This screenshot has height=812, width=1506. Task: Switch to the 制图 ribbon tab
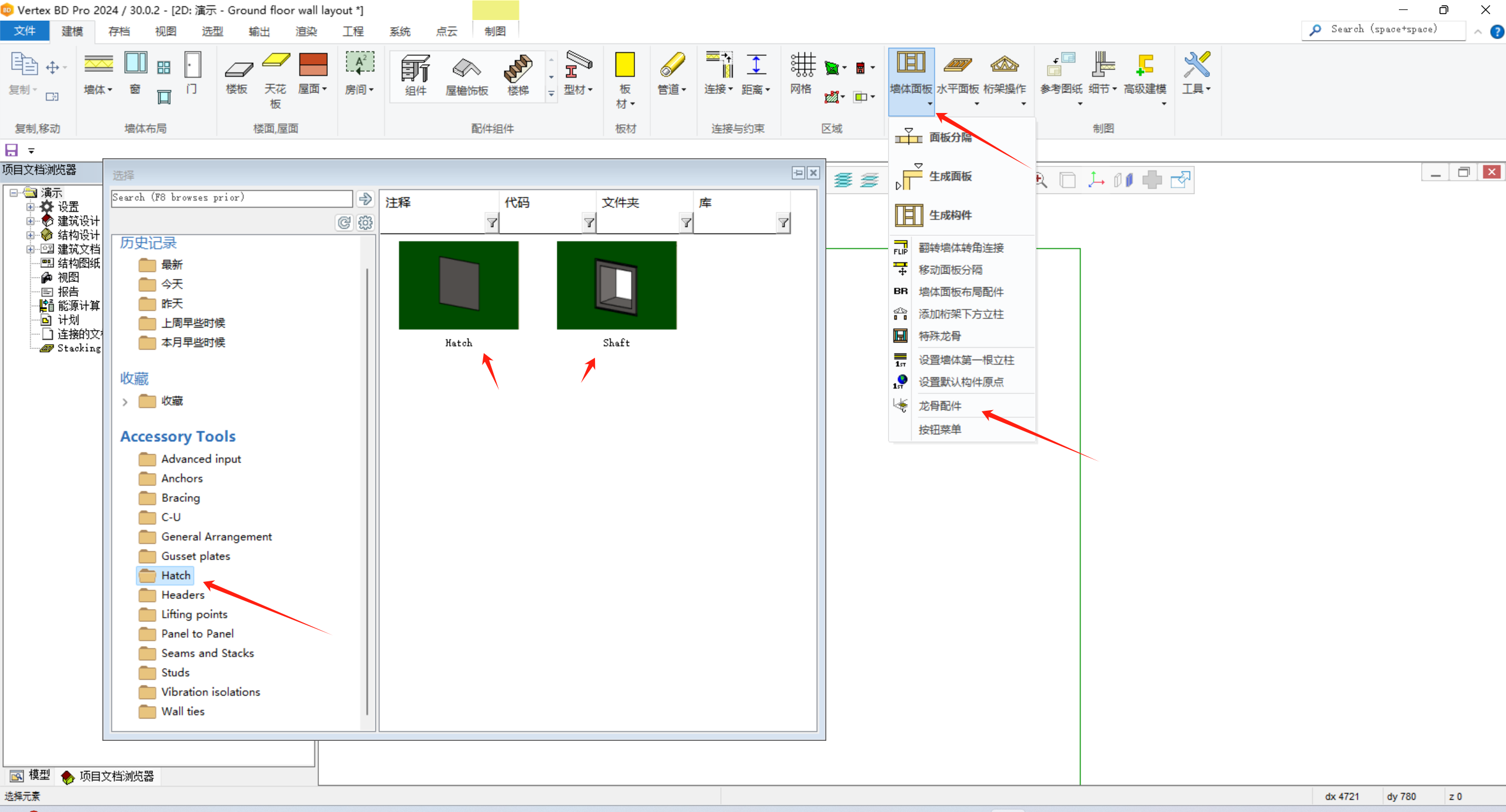[495, 31]
